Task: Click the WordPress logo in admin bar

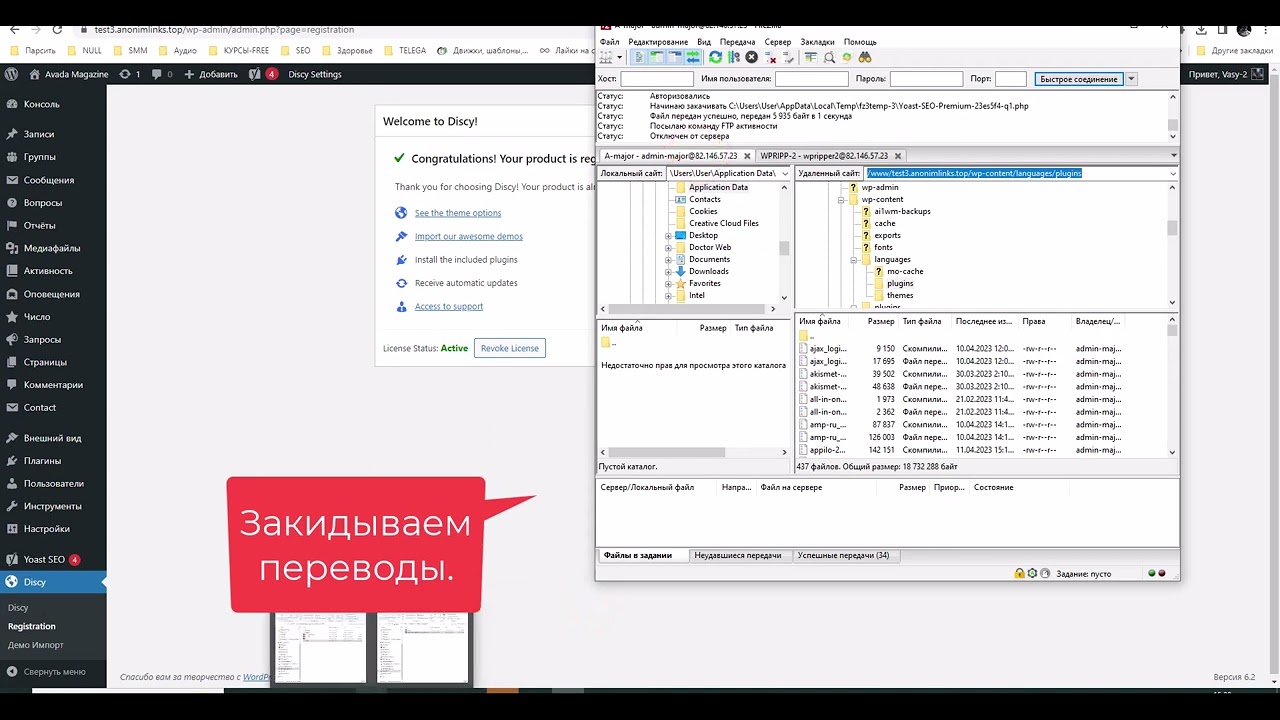Action: pyautogui.click(x=11, y=74)
